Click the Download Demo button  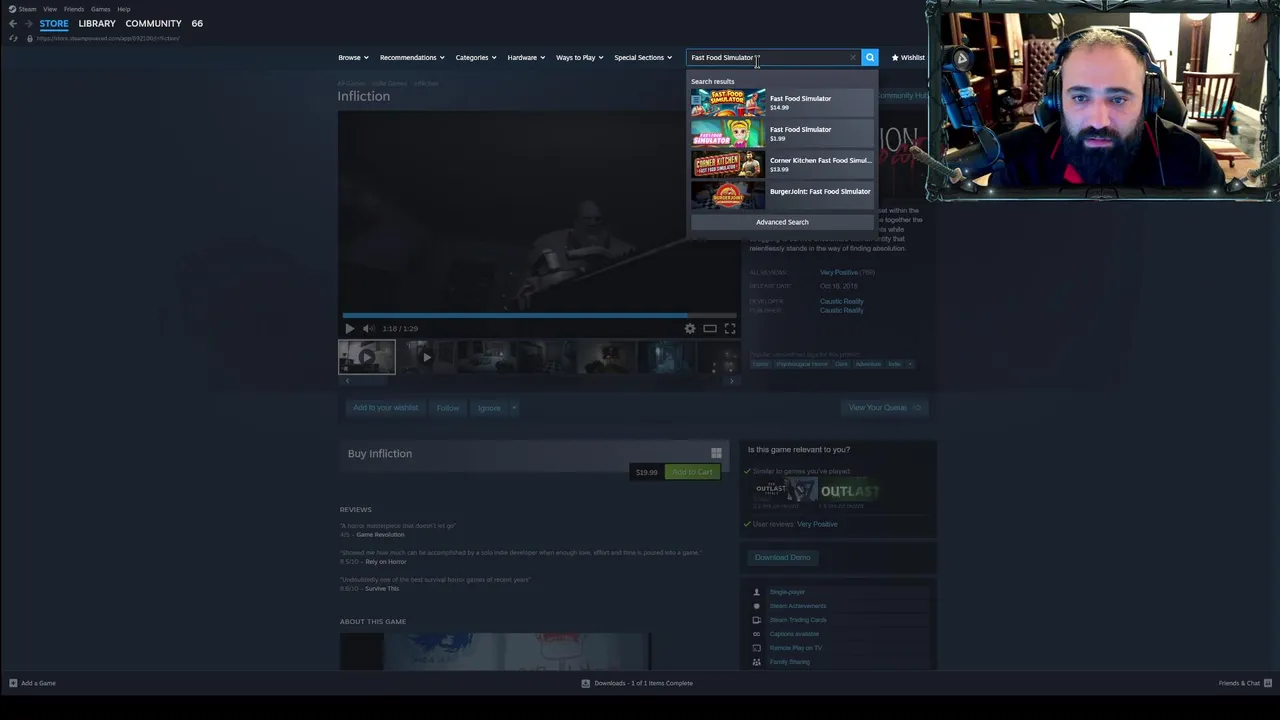point(782,557)
